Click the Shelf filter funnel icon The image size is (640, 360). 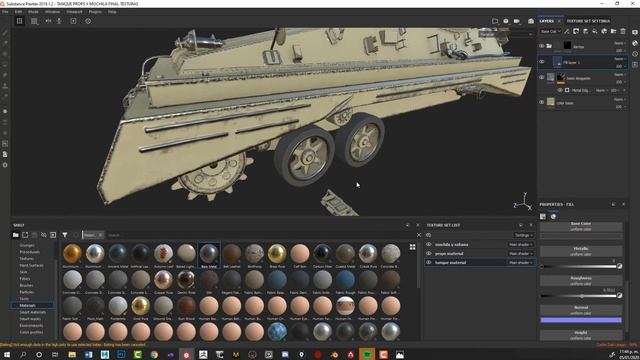pos(64,235)
